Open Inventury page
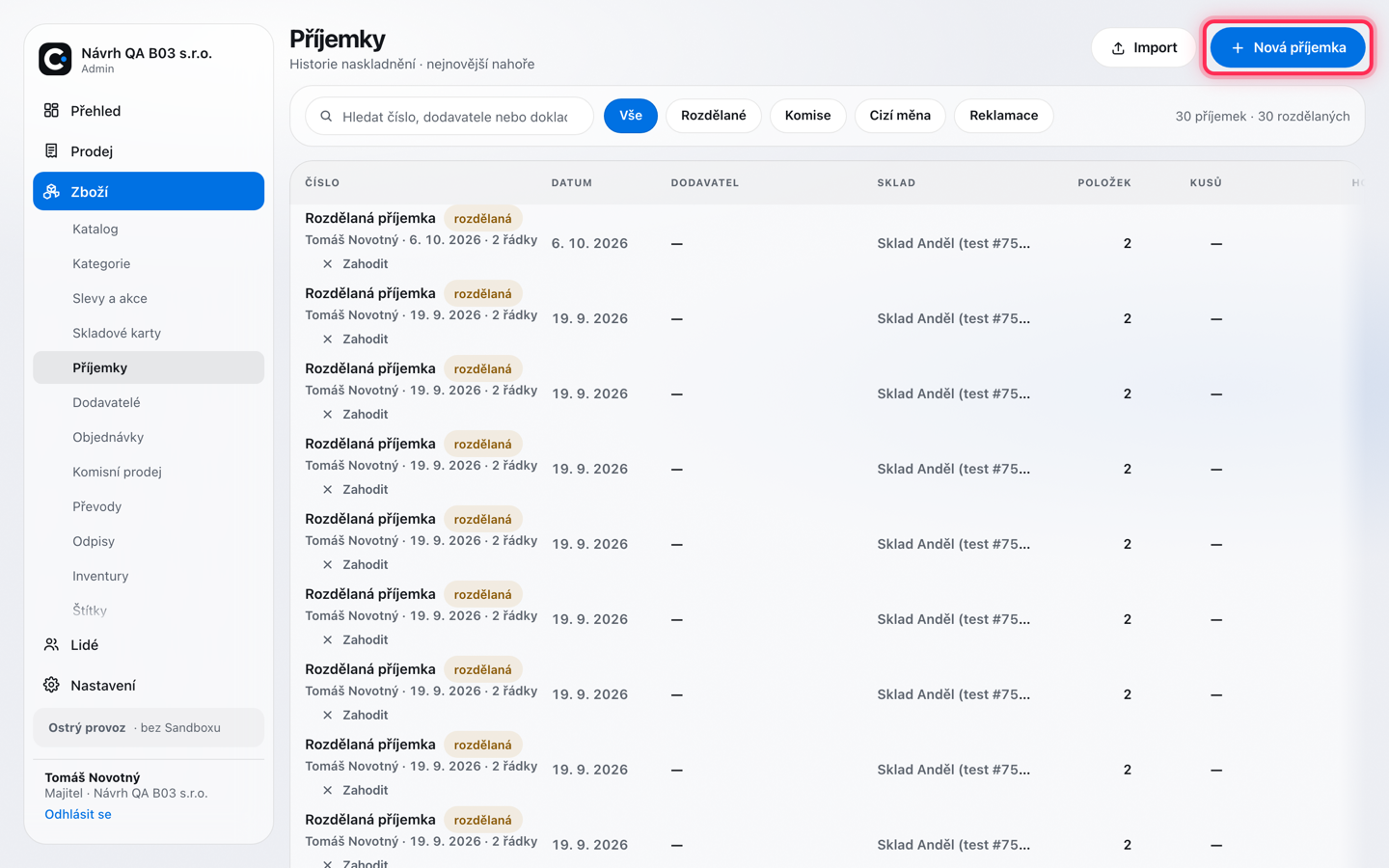 (149, 576)
